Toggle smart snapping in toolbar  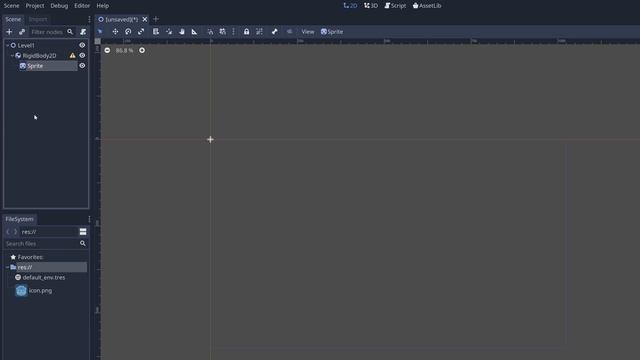tap(210, 31)
